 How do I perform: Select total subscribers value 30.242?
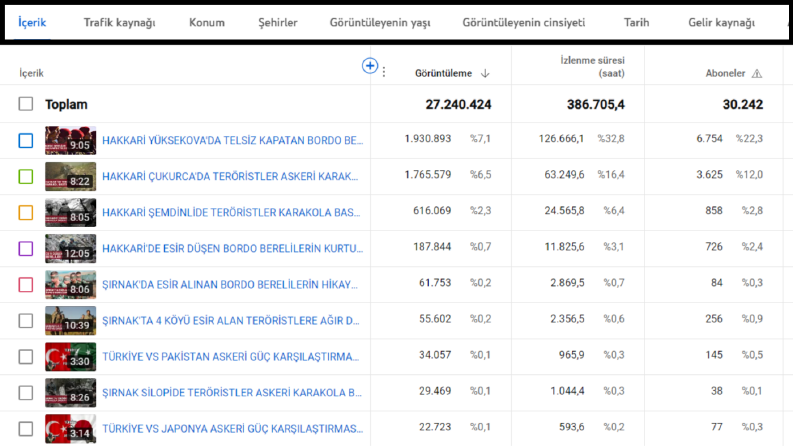[x=743, y=104]
